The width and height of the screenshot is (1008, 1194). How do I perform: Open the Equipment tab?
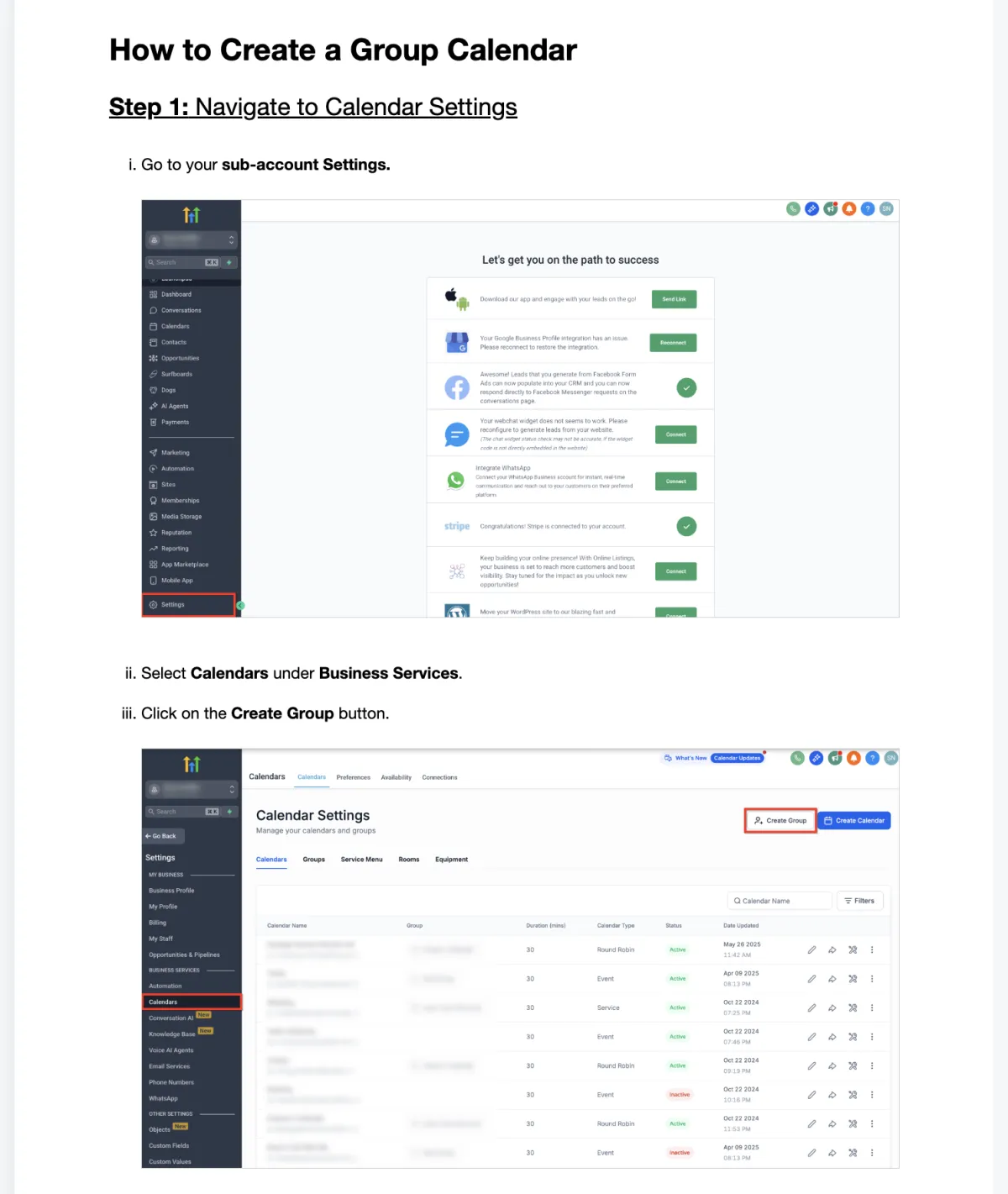click(452, 860)
